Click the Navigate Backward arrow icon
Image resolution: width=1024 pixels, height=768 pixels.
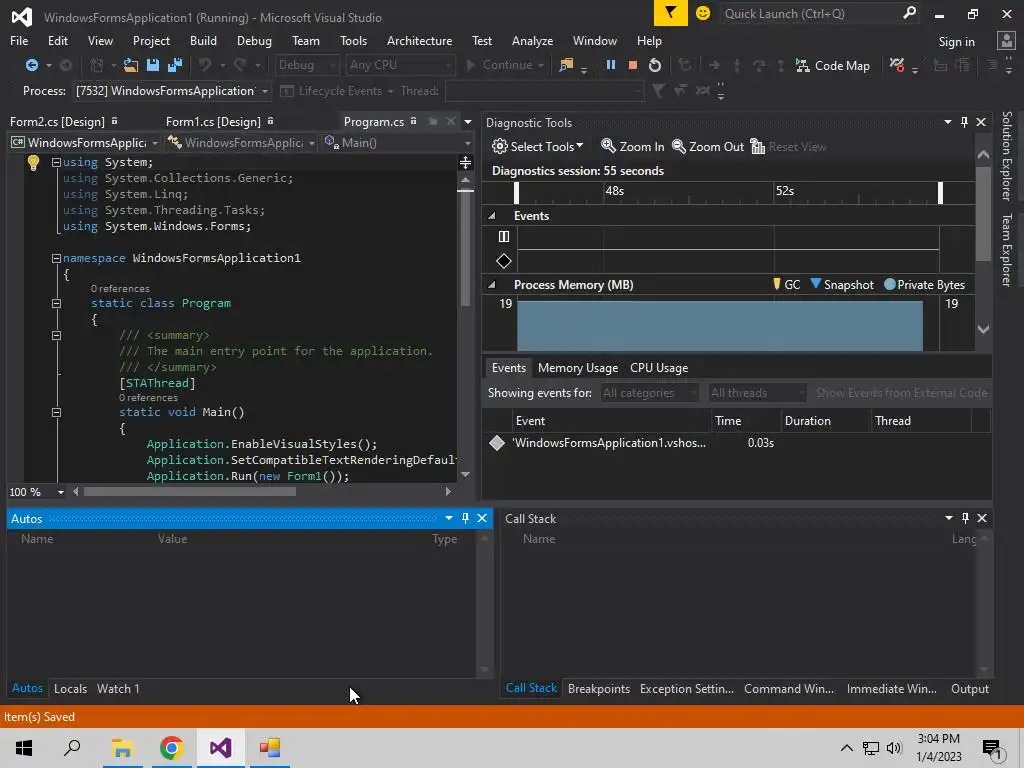point(31,65)
